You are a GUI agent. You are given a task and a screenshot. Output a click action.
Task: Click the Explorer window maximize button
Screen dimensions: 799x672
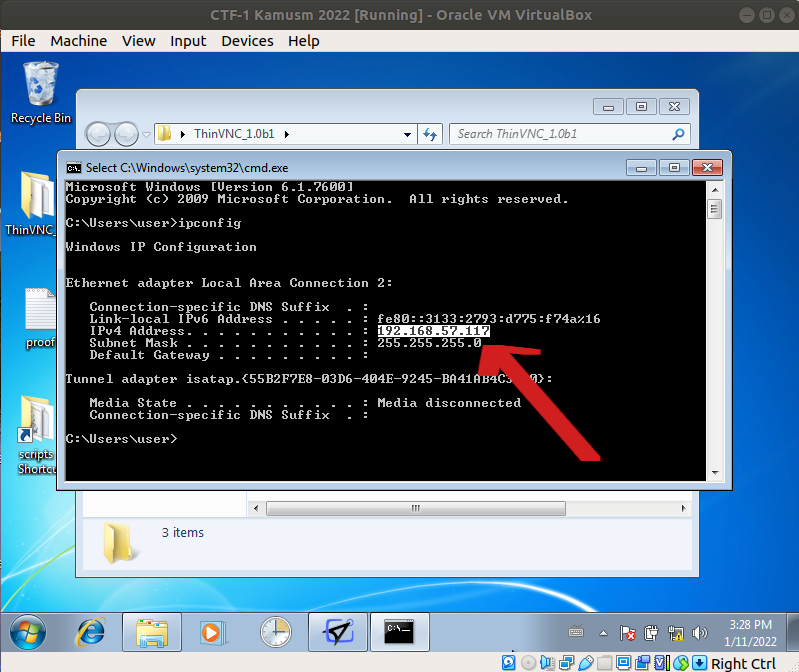pos(642,106)
